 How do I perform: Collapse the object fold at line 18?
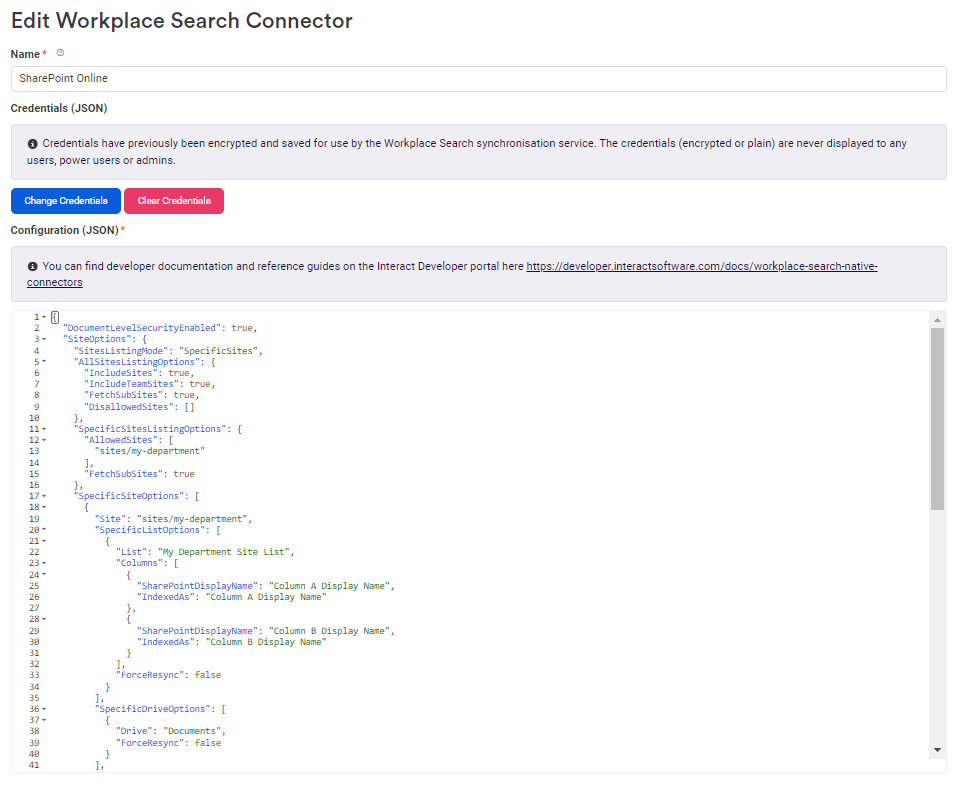coord(44,507)
